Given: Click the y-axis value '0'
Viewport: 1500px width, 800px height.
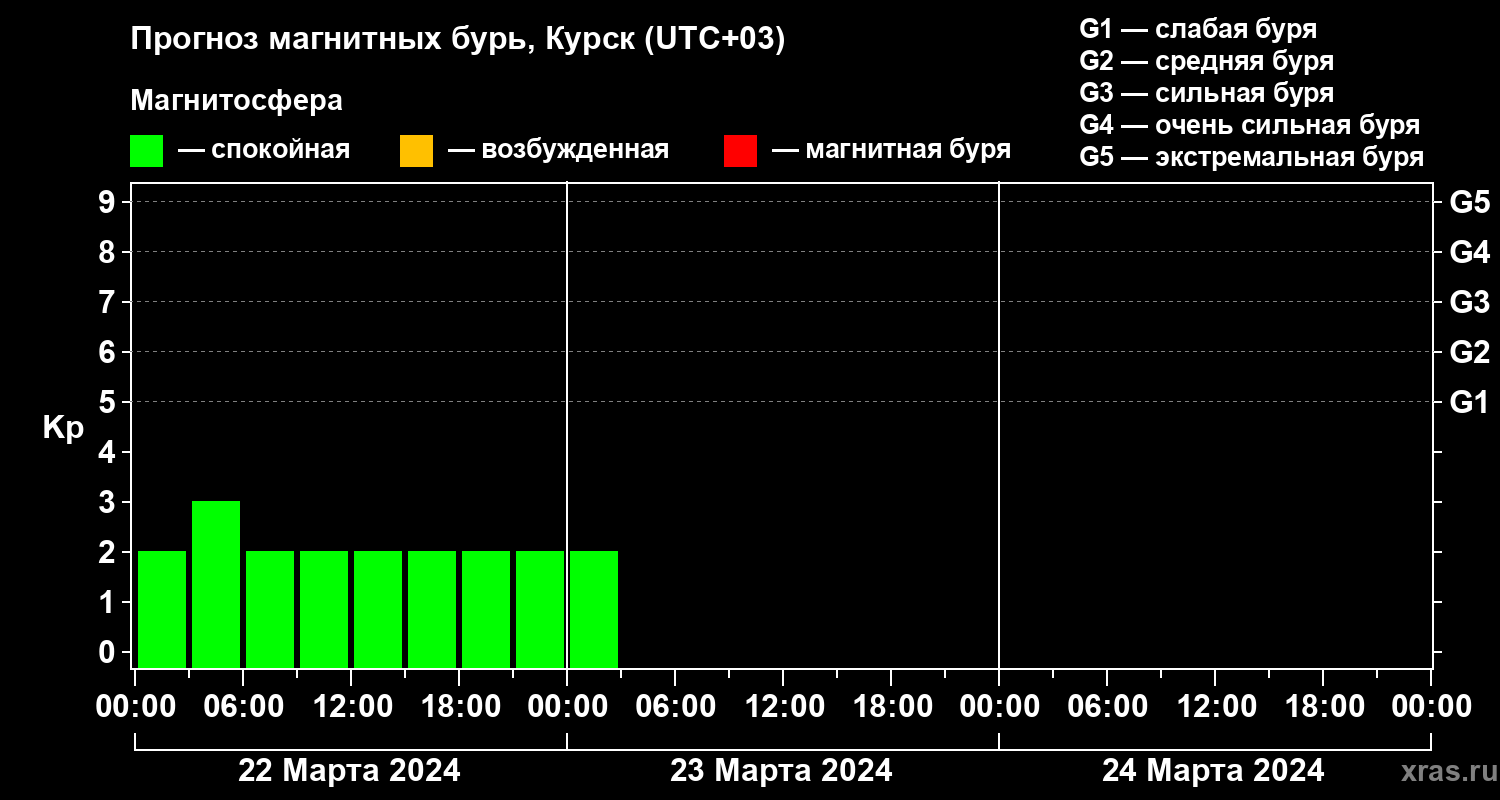Looking at the screenshot, I should (108, 652).
